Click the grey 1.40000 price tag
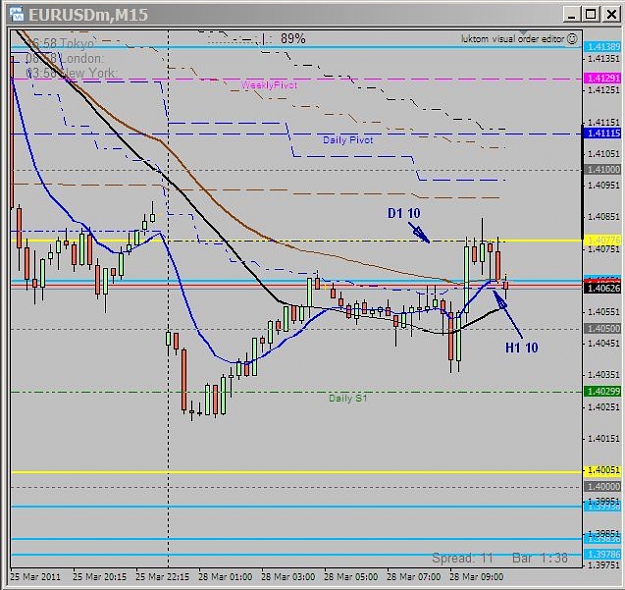The height and width of the screenshot is (590, 625). click(604, 487)
